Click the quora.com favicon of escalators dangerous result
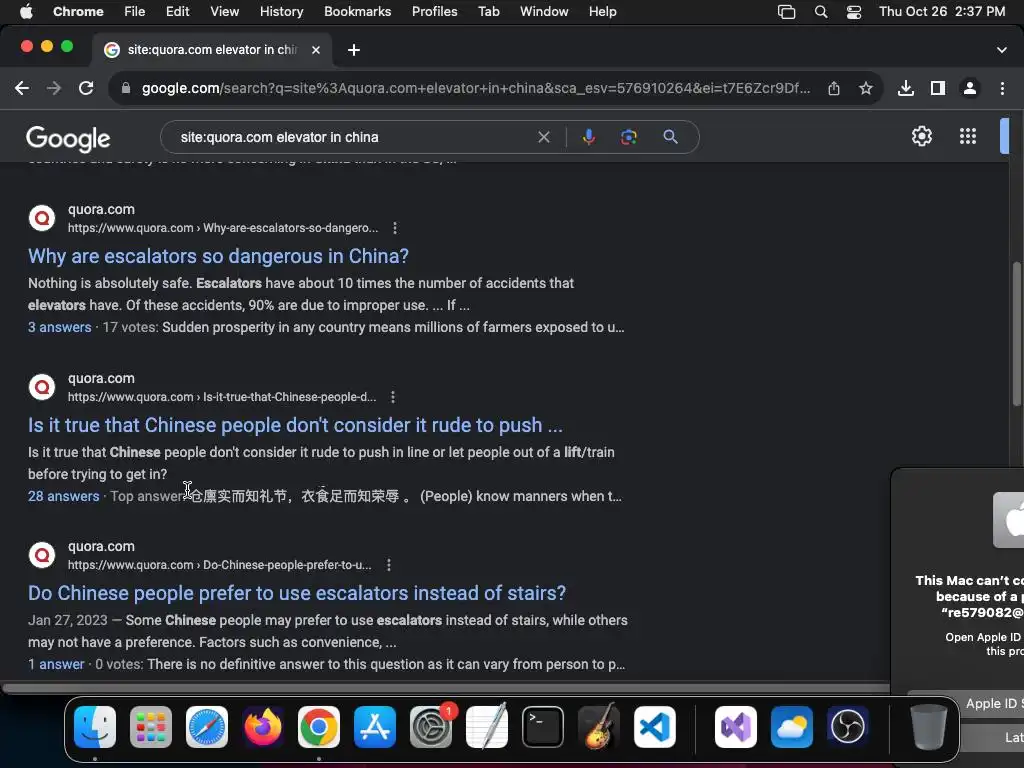The image size is (1024, 768). coord(42,218)
